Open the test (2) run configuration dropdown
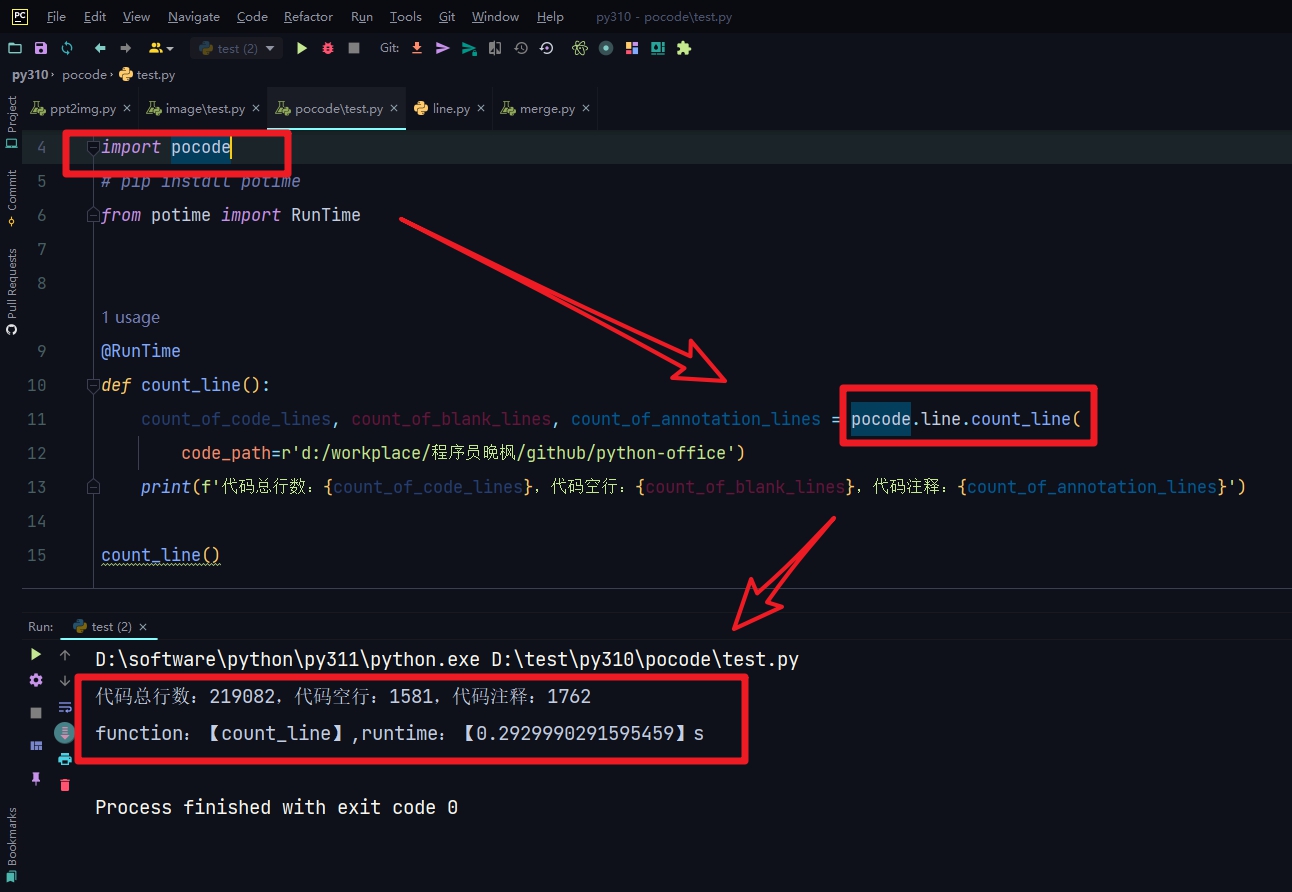1292x892 pixels. click(x=236, y=48)
